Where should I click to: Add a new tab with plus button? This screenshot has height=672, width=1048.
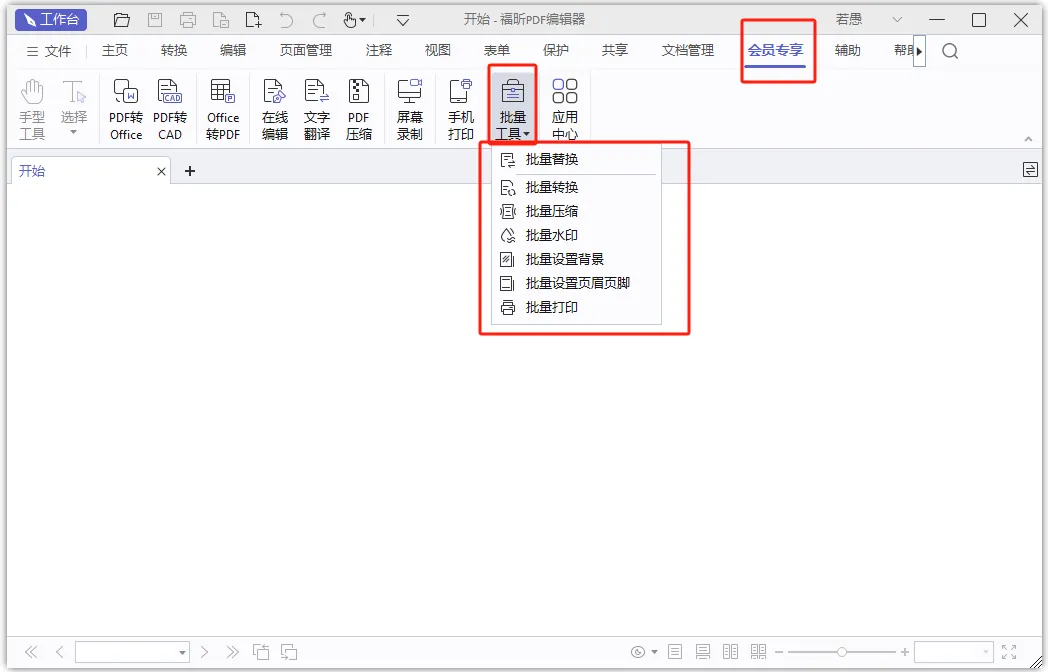point(190,171)
